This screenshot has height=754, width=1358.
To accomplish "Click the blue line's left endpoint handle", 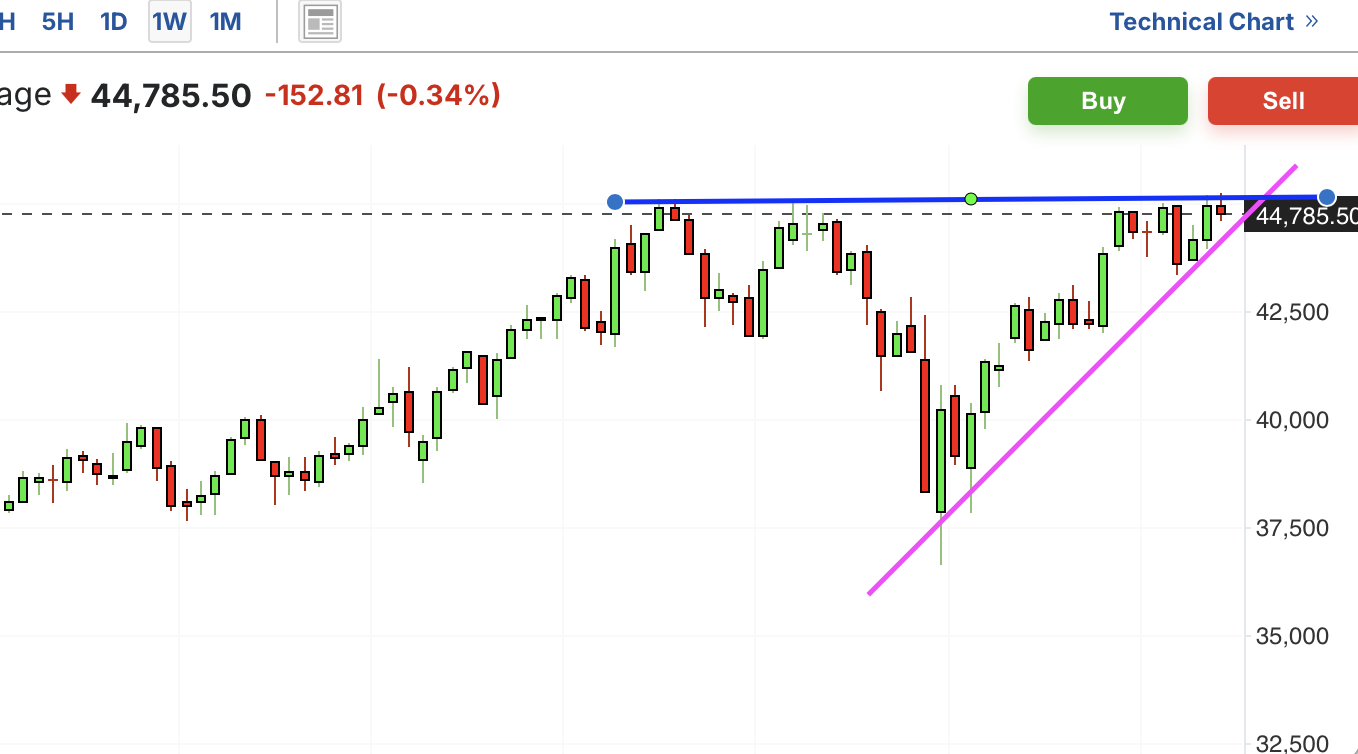I will (615, 202).
